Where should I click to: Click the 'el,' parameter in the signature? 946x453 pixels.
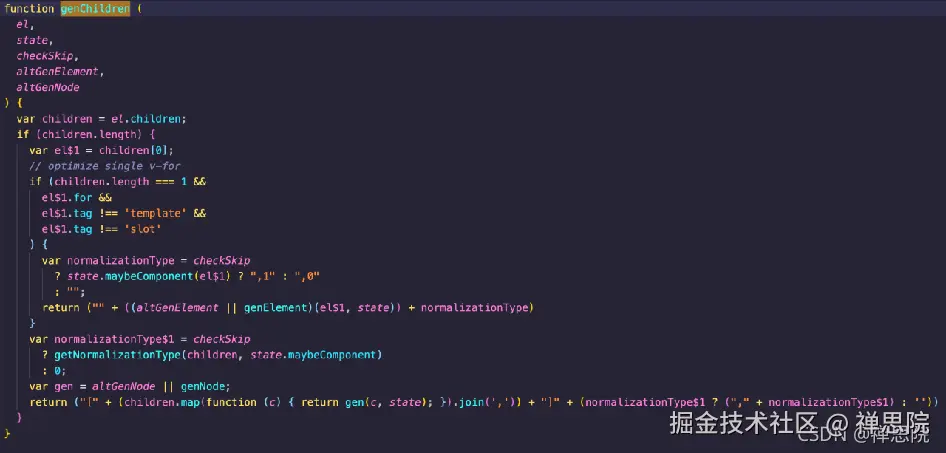tap(25, 25)
